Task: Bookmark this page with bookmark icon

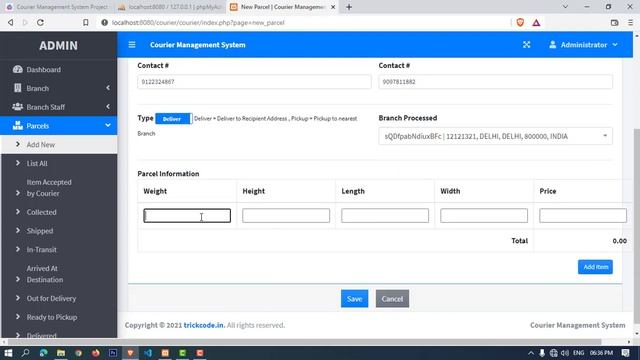Action: 86,23
